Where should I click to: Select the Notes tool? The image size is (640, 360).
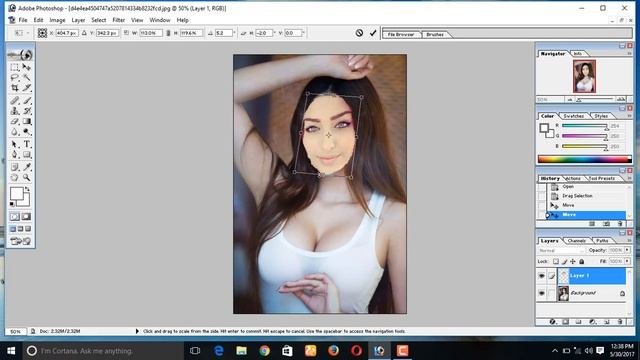point(15,167)
